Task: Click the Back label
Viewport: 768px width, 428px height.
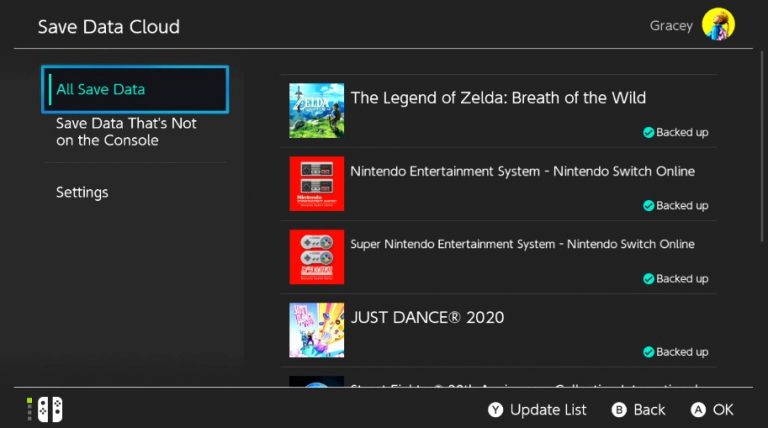Action: [649, 410]
